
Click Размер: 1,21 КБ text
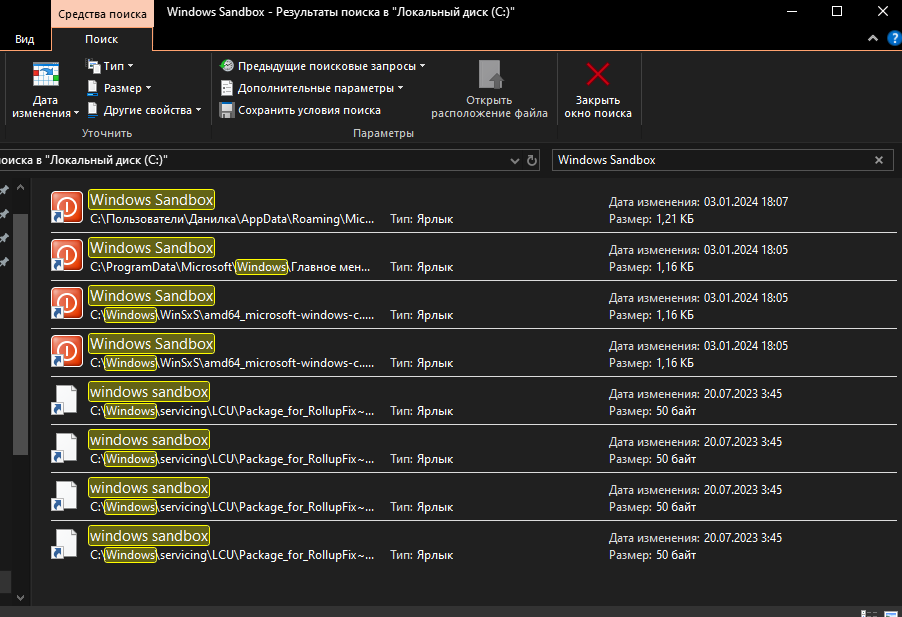651,219
